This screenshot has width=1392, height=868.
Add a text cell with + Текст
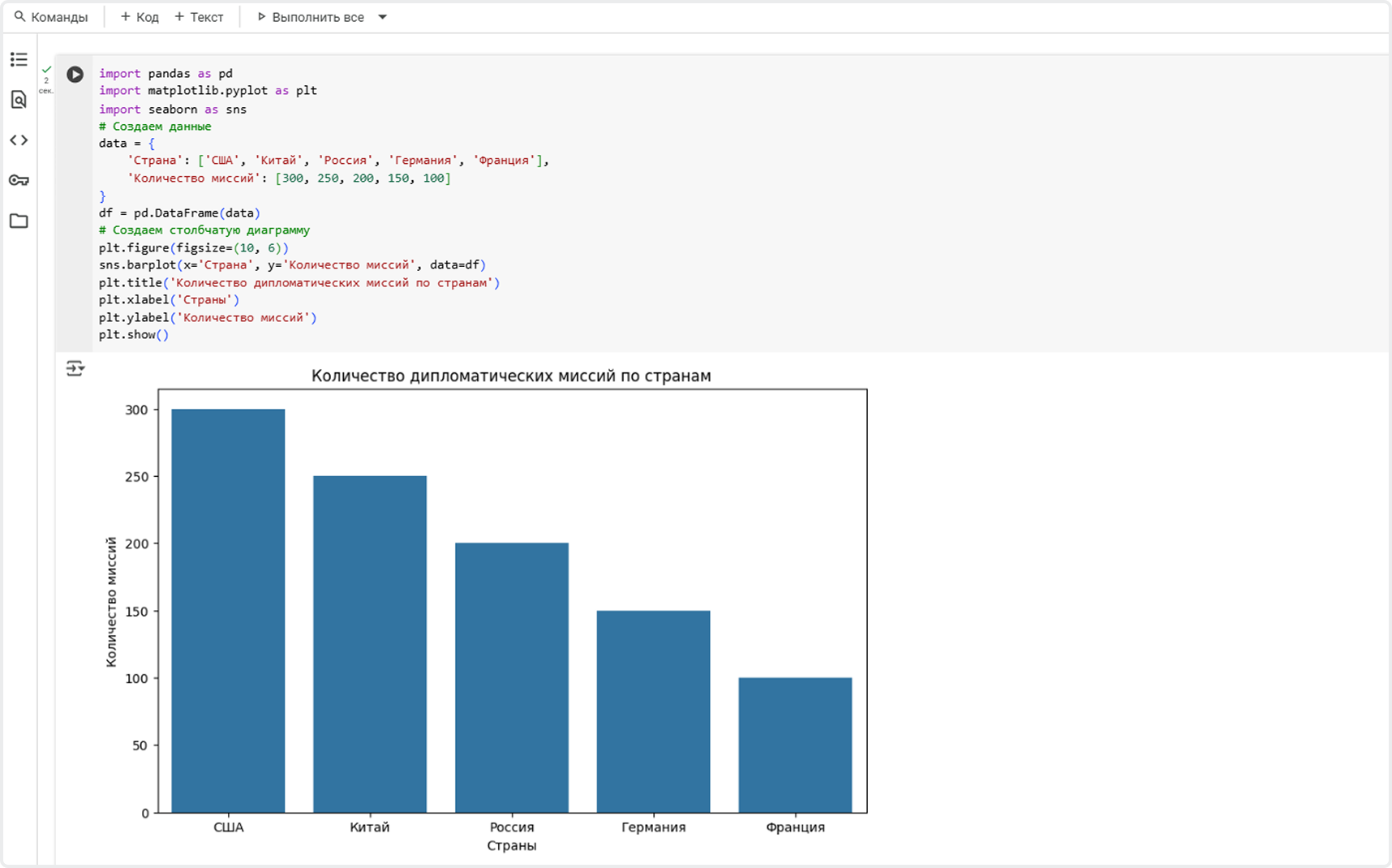pos(199,17)
